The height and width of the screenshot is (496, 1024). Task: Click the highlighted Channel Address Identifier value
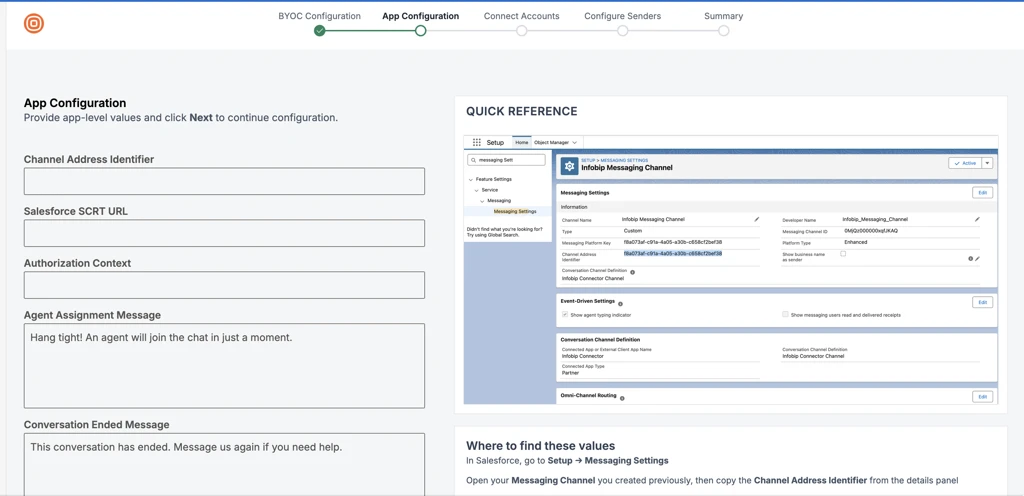pos(673,253)
